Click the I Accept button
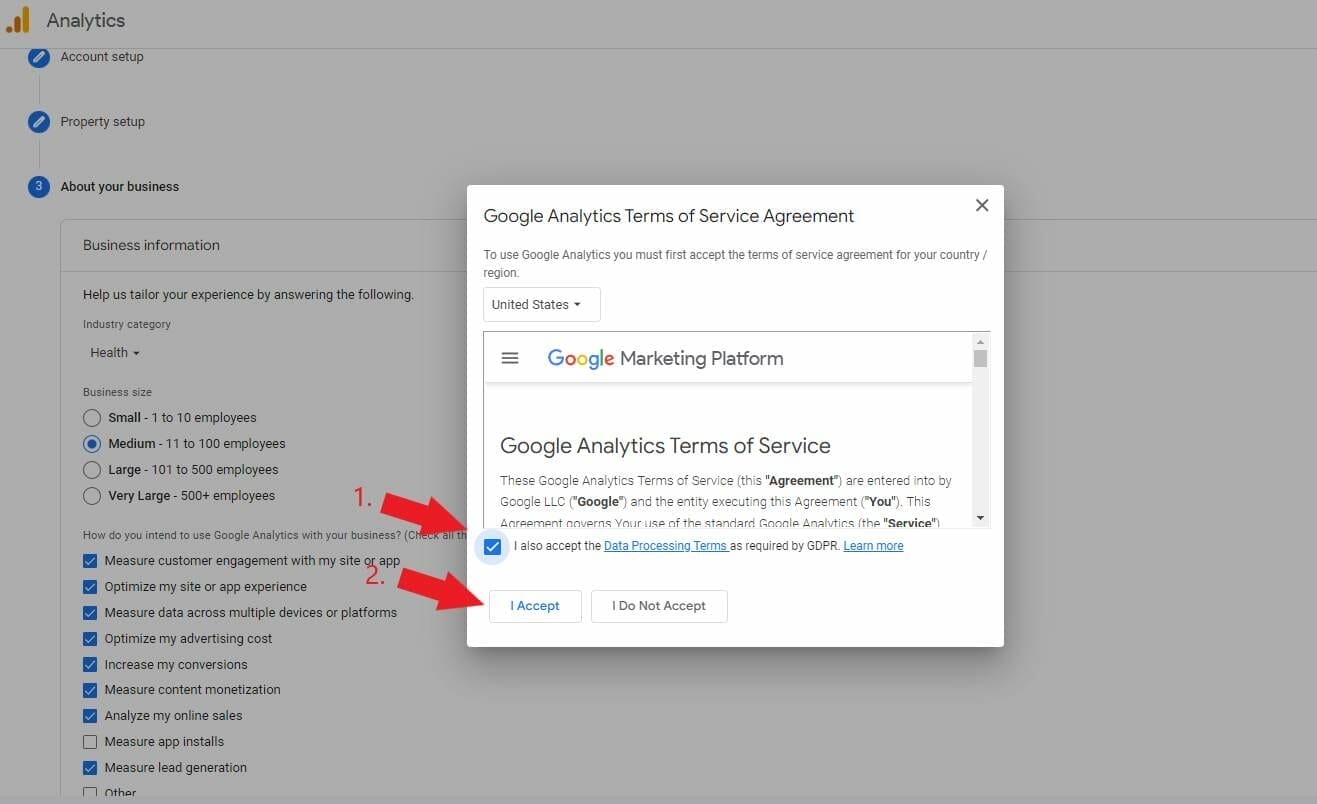 [534, 606]
